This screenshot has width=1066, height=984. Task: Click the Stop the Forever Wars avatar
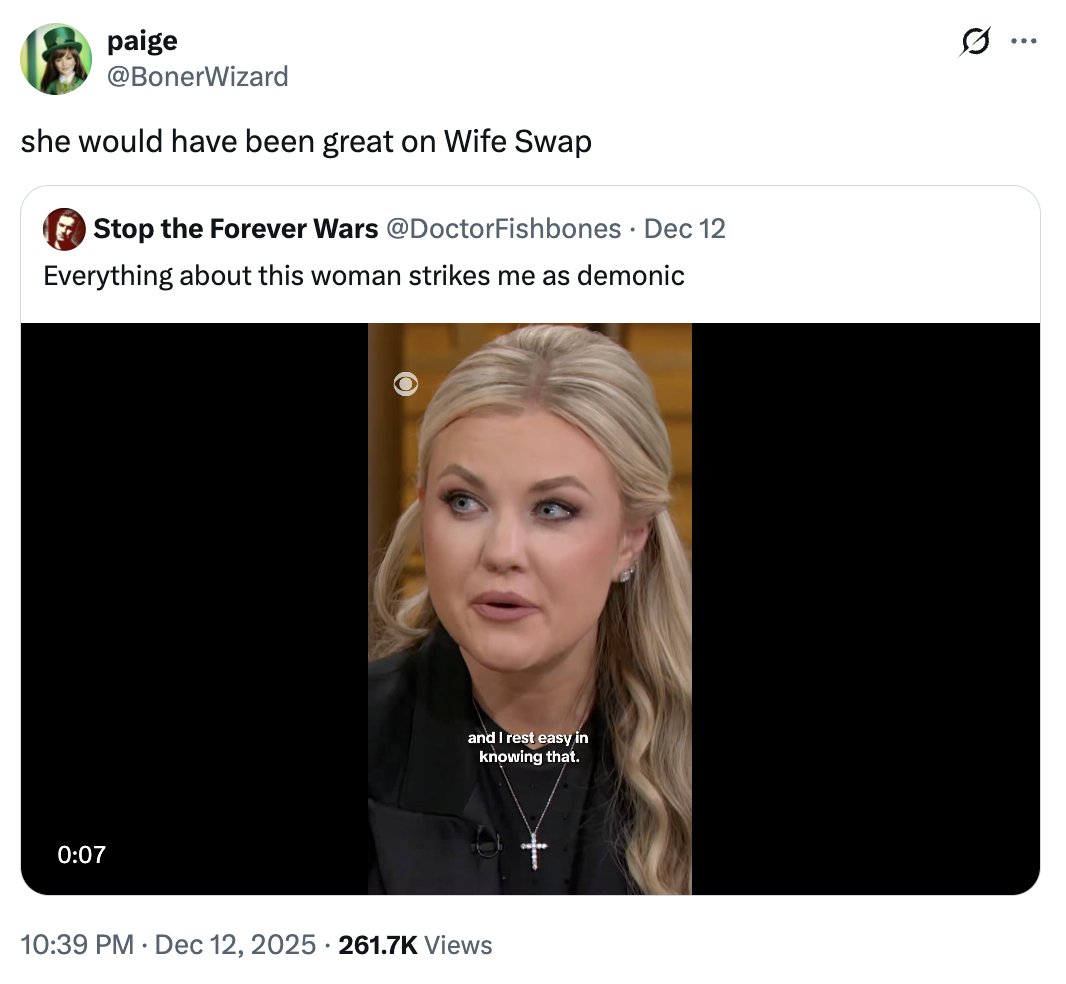(64, 229)
